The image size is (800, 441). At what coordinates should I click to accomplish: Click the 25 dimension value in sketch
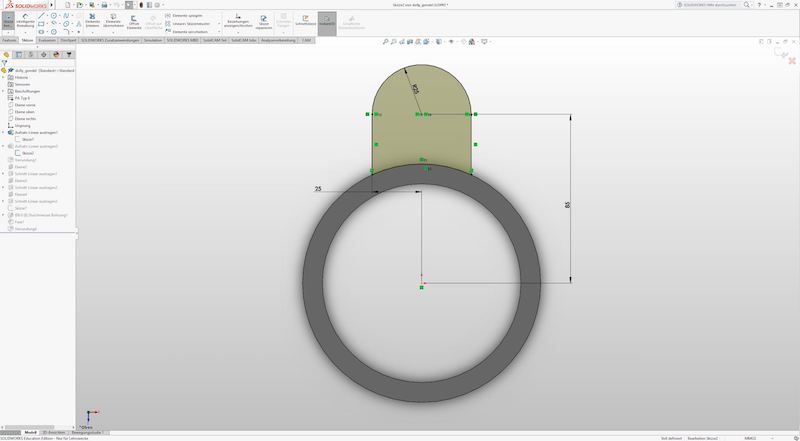(x=318, y=189)
